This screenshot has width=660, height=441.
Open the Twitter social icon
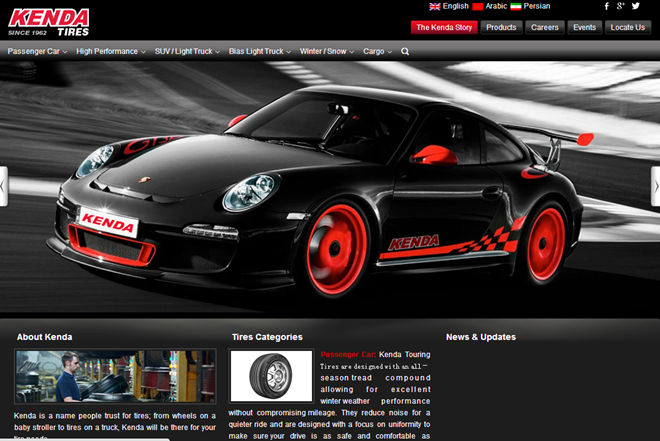tap(636, 6)
